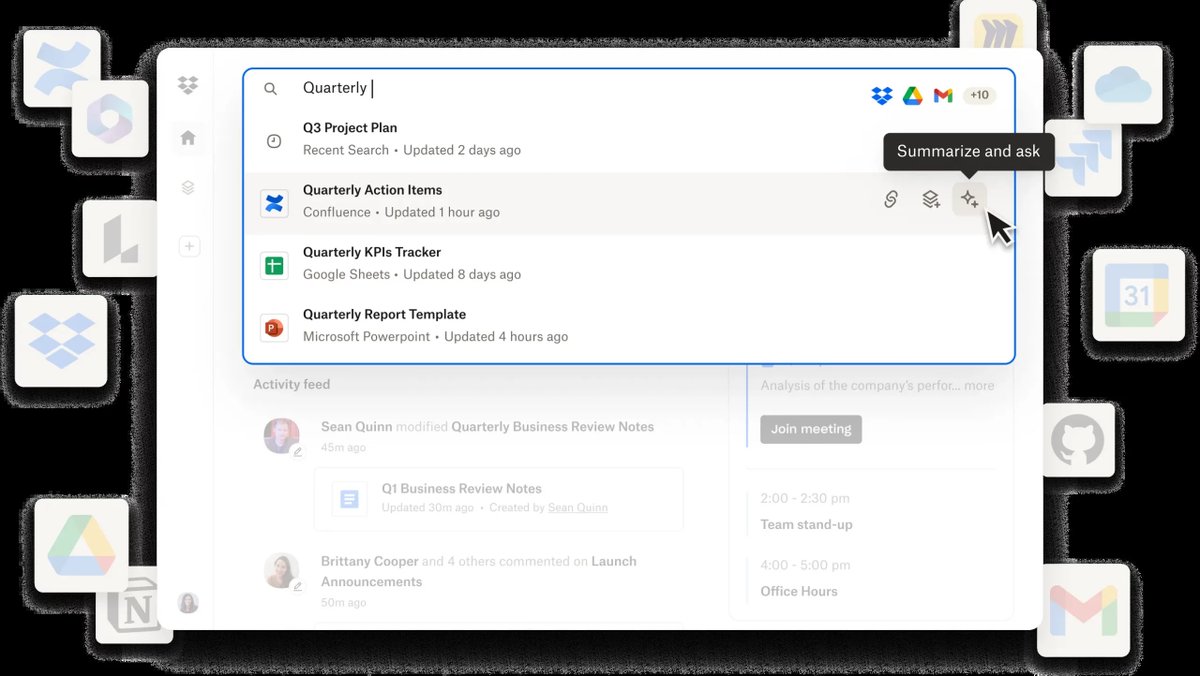
Task: Click the recent search clock icon
Action: click(x=274, y=142)
